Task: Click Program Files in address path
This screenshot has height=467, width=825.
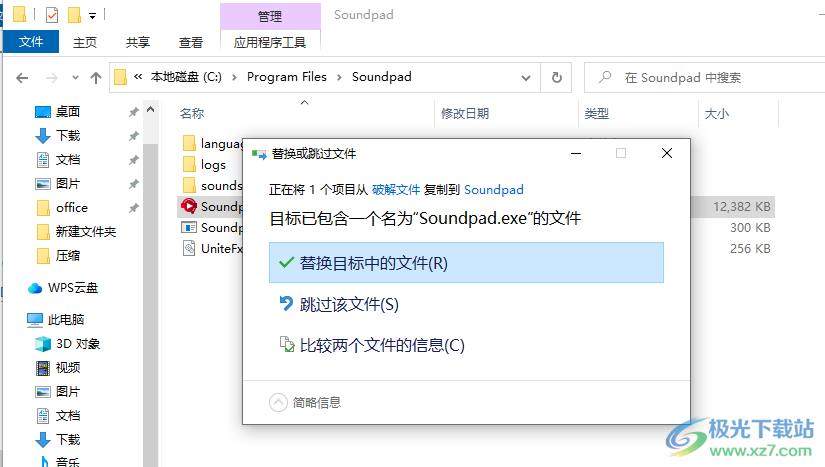Action: [287, 77]
